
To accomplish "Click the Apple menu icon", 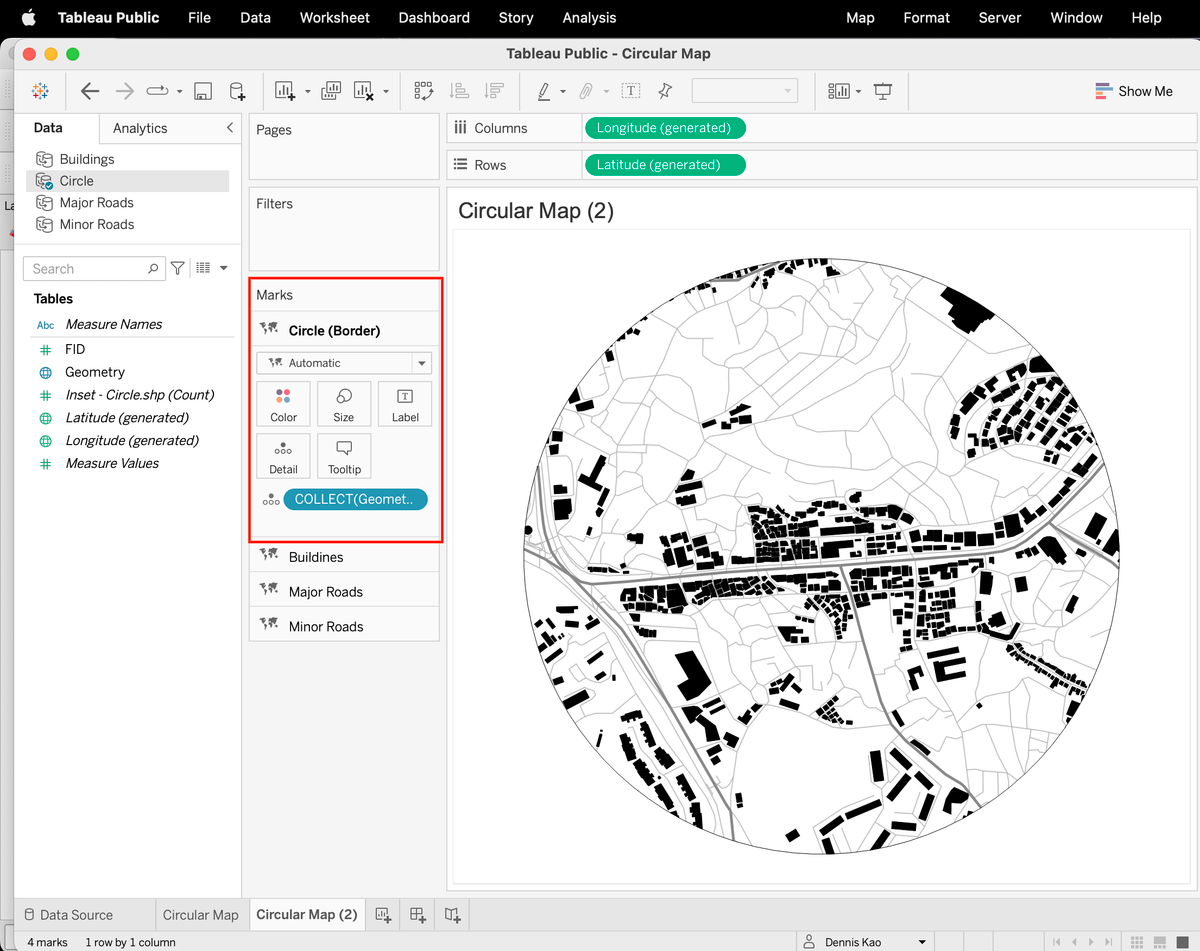I will pyautogui.click(x=28, y=17).
